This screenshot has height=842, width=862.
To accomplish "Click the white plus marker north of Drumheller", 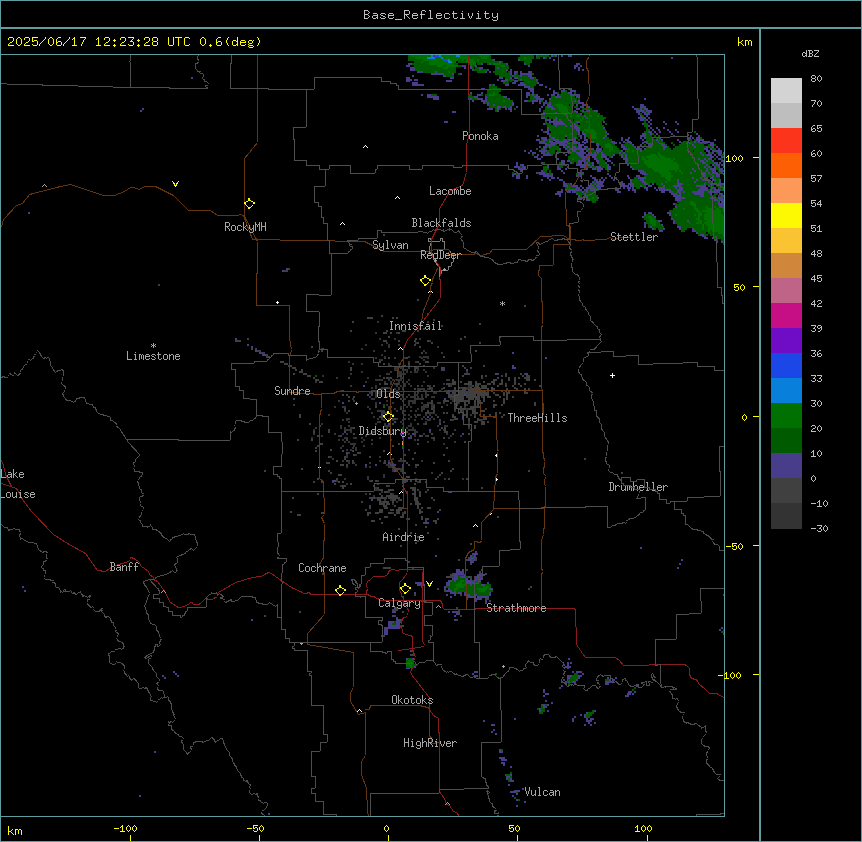I will click(x=612, y=375).
